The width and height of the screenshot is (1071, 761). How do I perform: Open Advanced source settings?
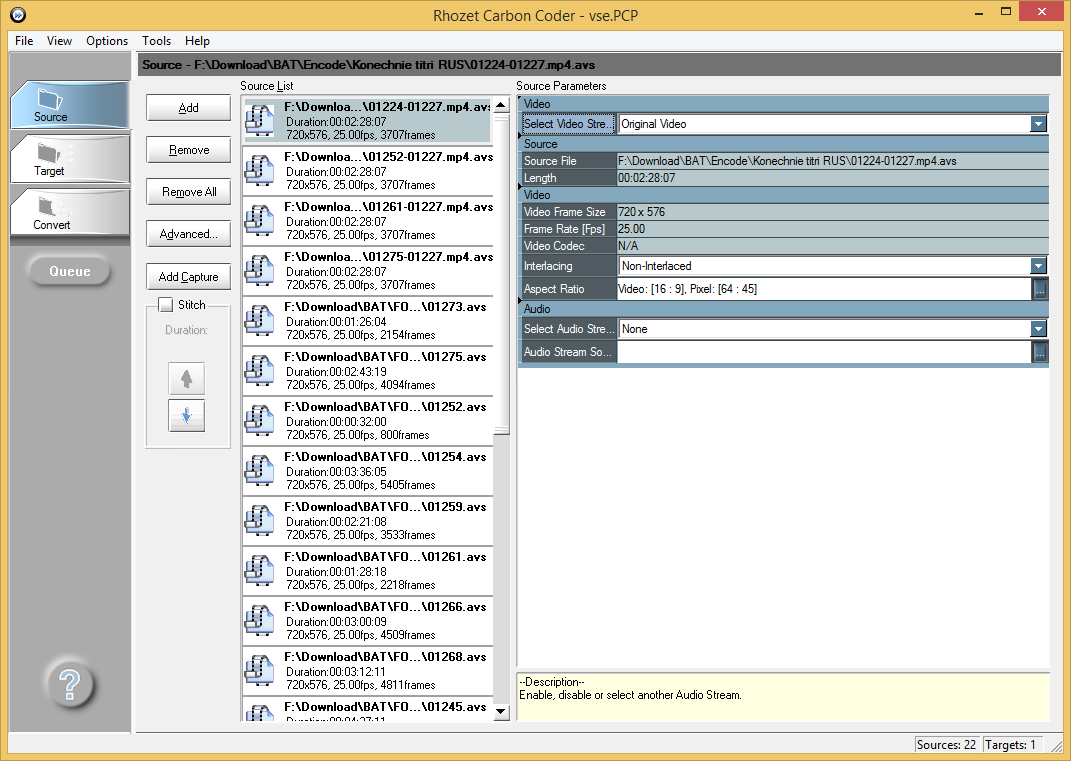(189, 234)
